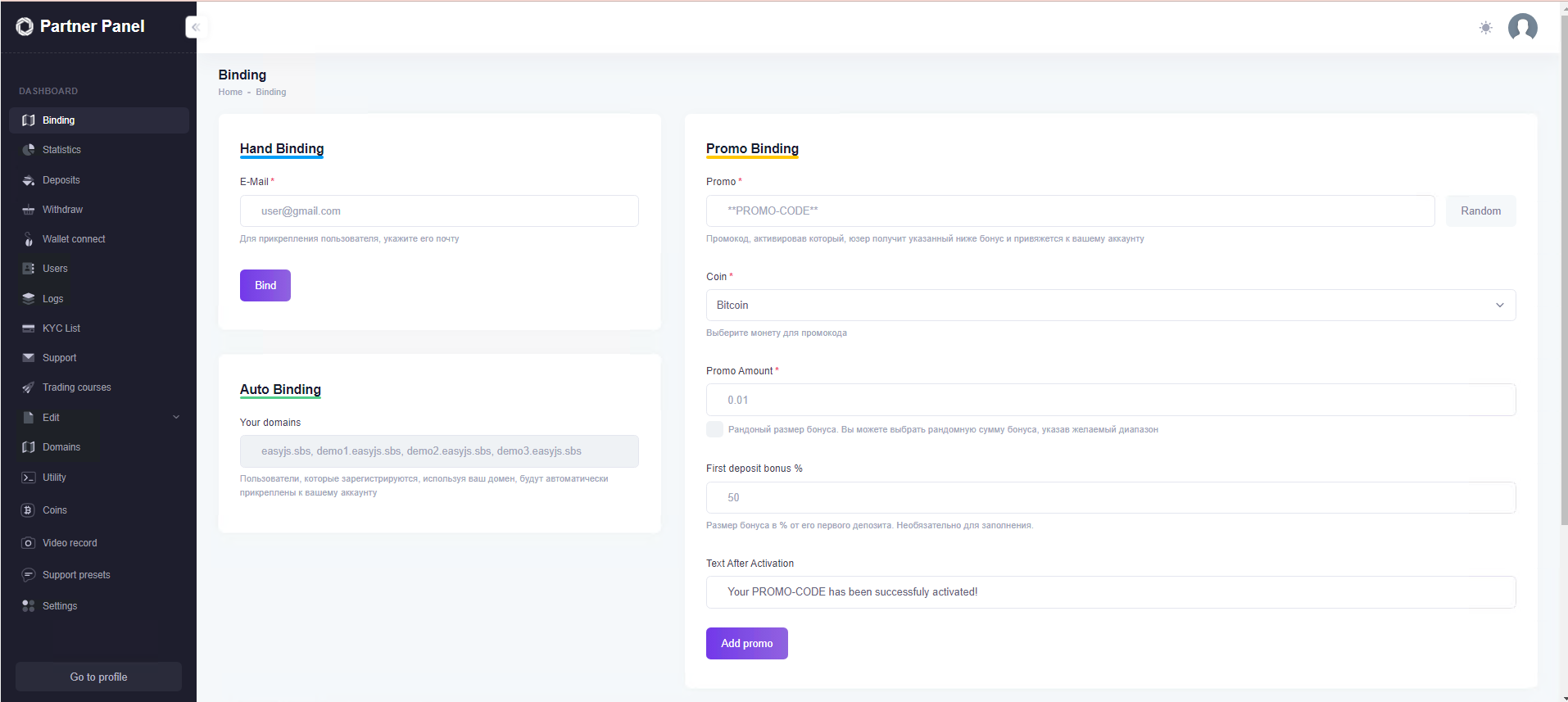The height and width of the screenshot is (702, 1568).
Task: Open Support presets menu item
Action: click(76, 575)
